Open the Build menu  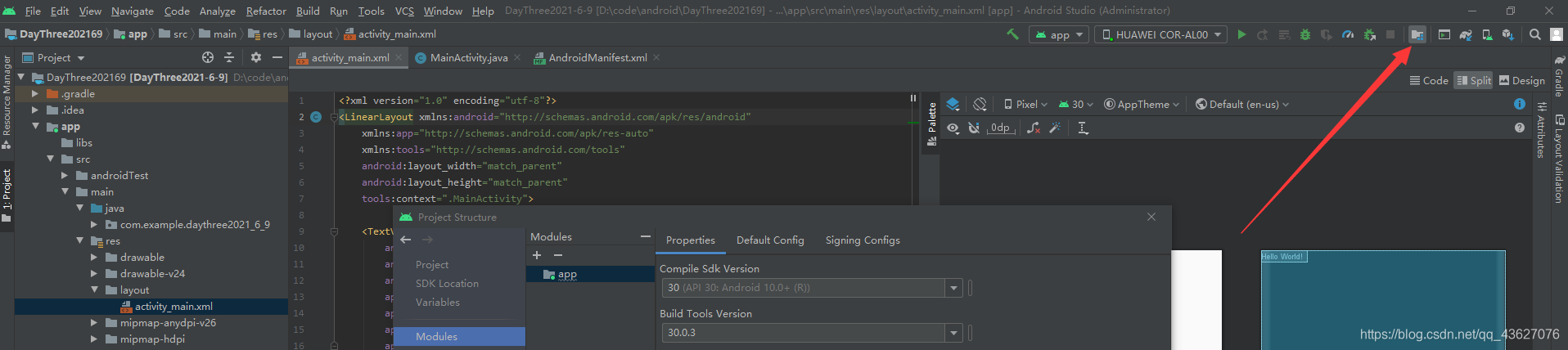308,11
